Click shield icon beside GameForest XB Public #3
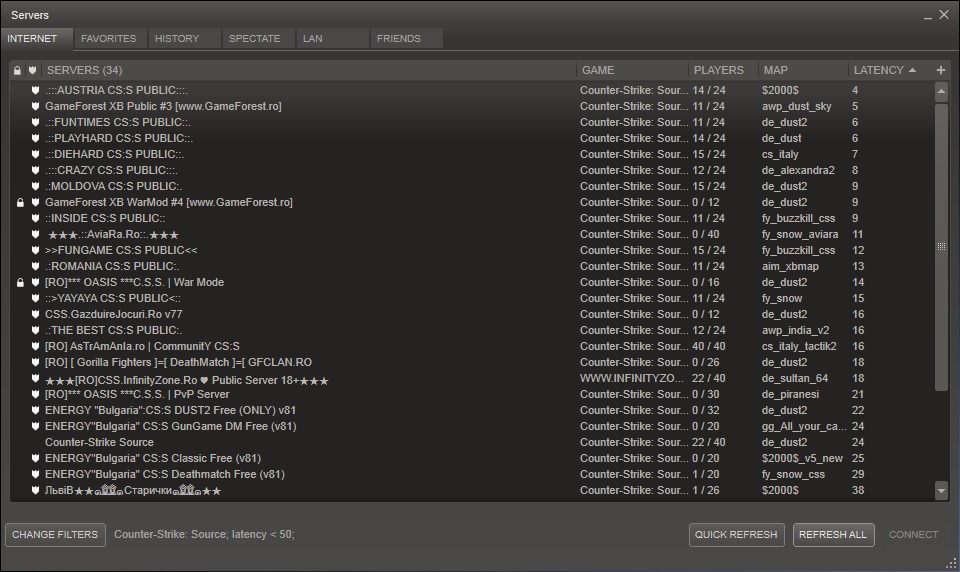The width and height of the screenshot is (960, 572). click(36, 106)
